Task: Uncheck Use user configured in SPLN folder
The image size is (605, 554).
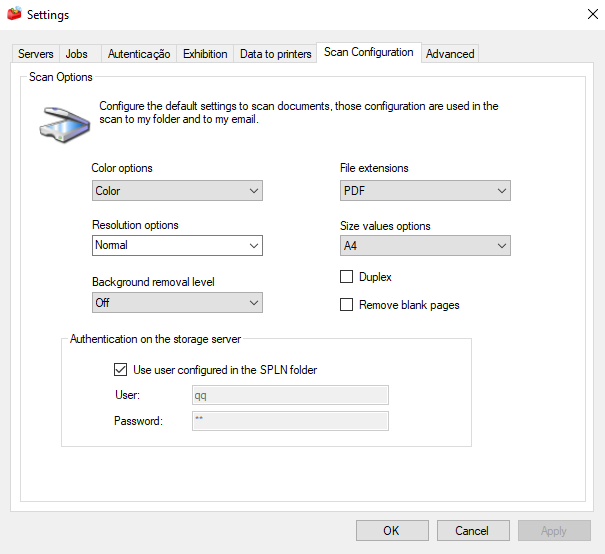Action: 121,370
